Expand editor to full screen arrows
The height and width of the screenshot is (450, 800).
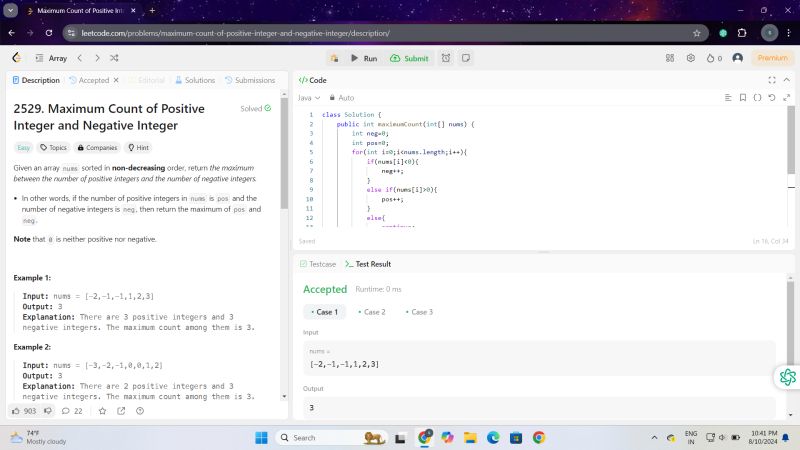pyautogui.click(x=786, y=97)
